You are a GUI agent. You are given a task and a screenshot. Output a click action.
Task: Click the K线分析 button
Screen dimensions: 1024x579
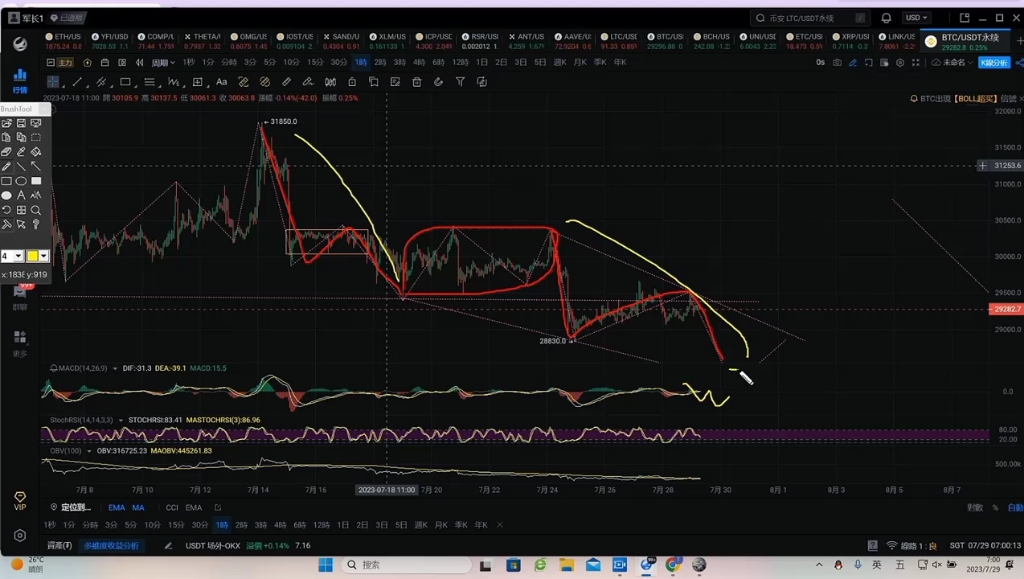point(994,62)
